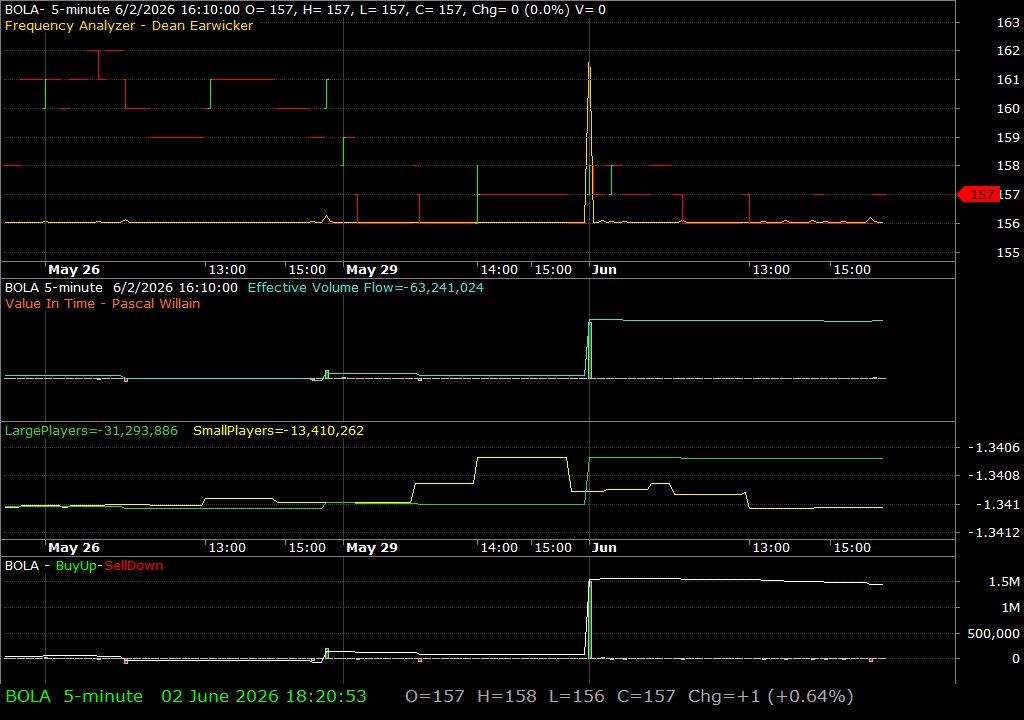Screen dimensions: 1024x720
Task: Click the 'Jun' label on the lower time axis
Action: (604, 548)
